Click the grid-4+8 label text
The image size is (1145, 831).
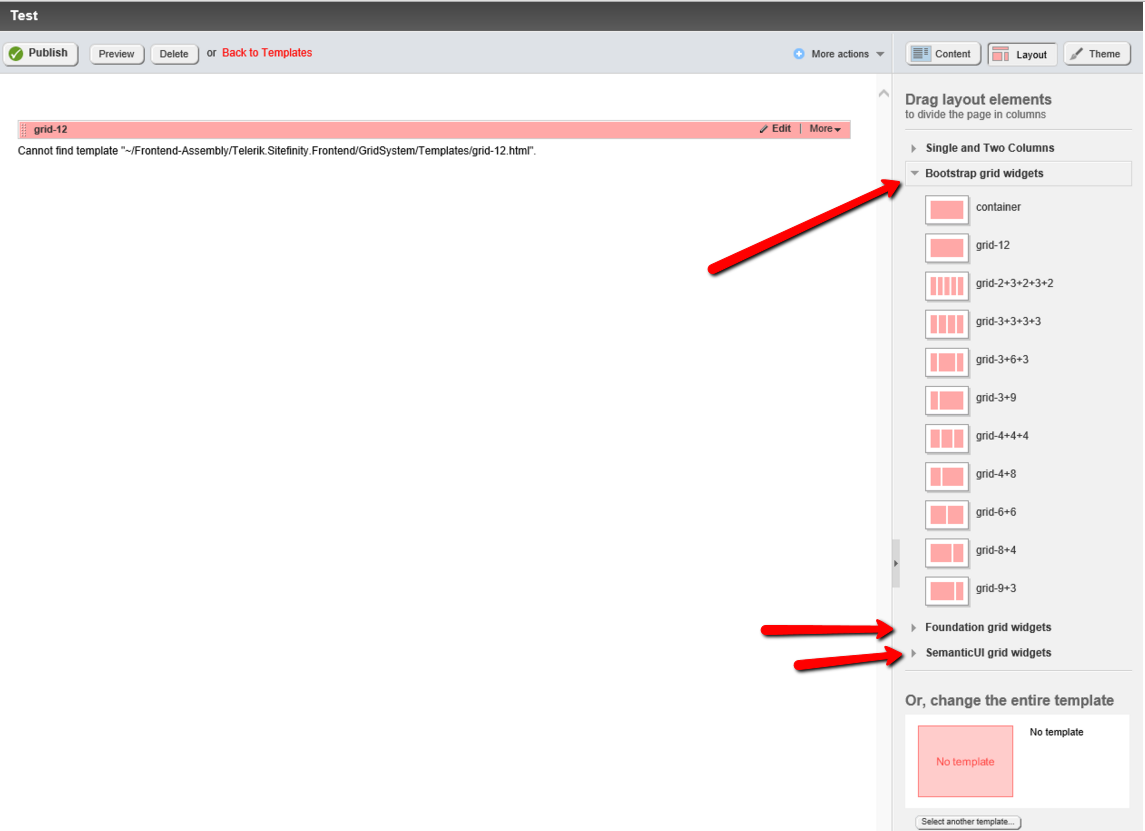coord(995,474)
